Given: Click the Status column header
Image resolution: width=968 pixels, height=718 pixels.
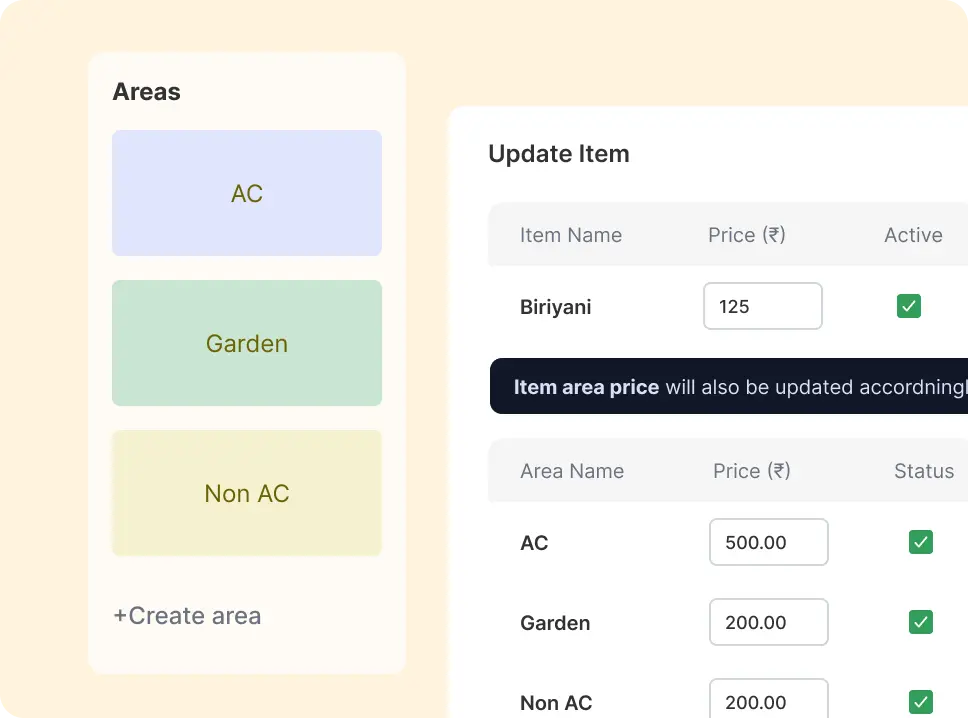Looking at the screenshot, I should pyautogui.click(x=924, y=471).
